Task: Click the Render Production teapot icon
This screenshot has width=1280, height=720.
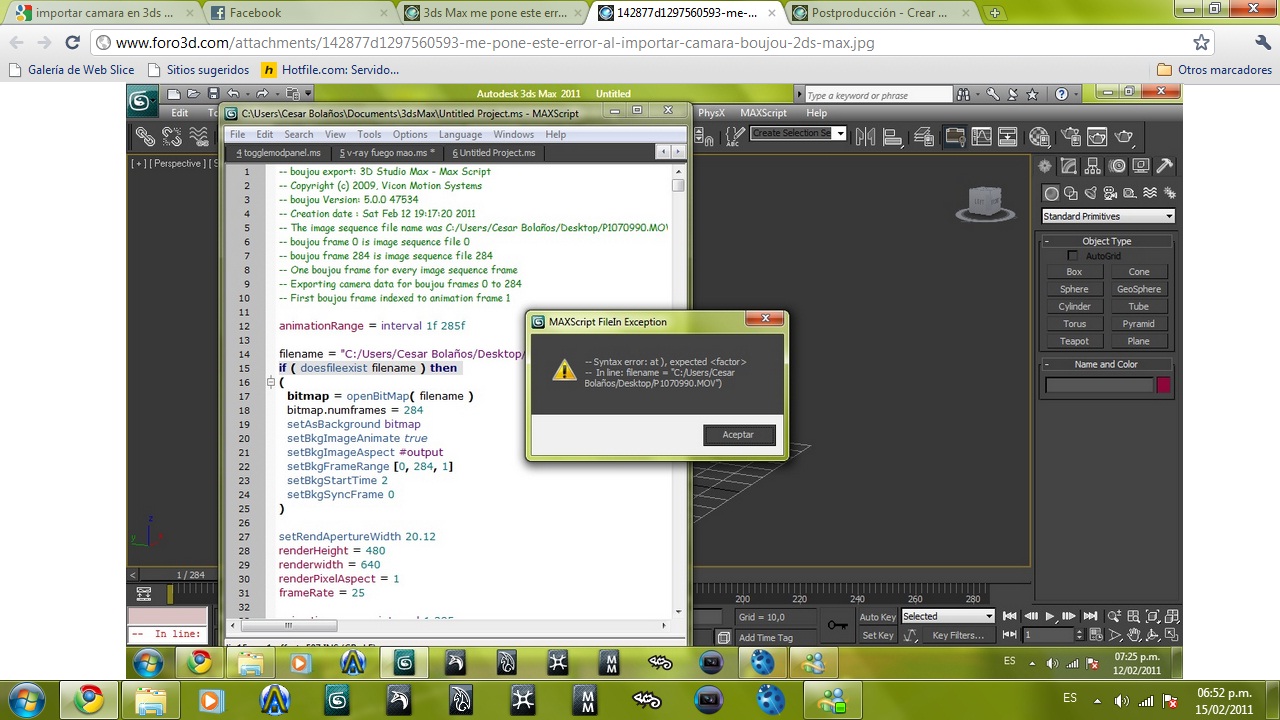Action: [x=1124, y=136]
